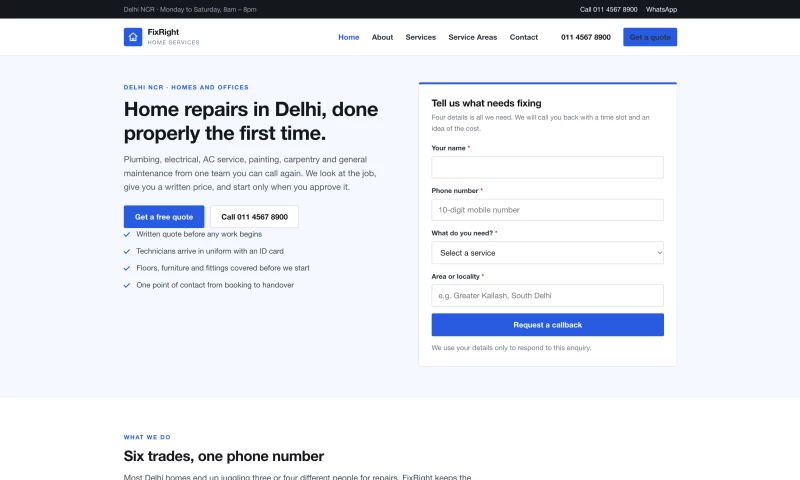Click the Get a free quote button
Image resolution: width=800 pixels, height=480 pixels.
164,217
